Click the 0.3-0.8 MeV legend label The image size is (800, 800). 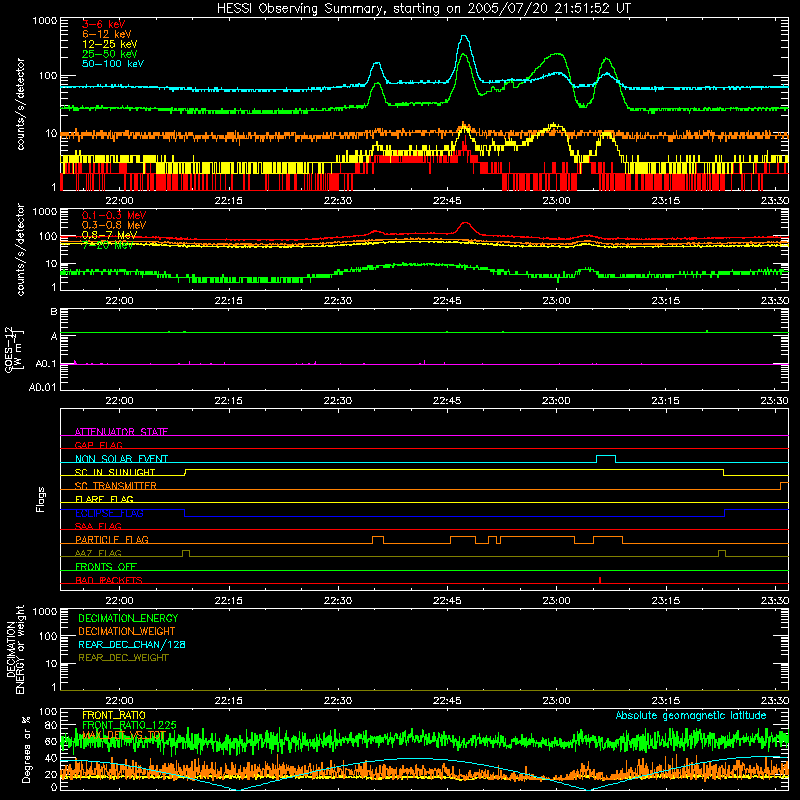[114, 225]
